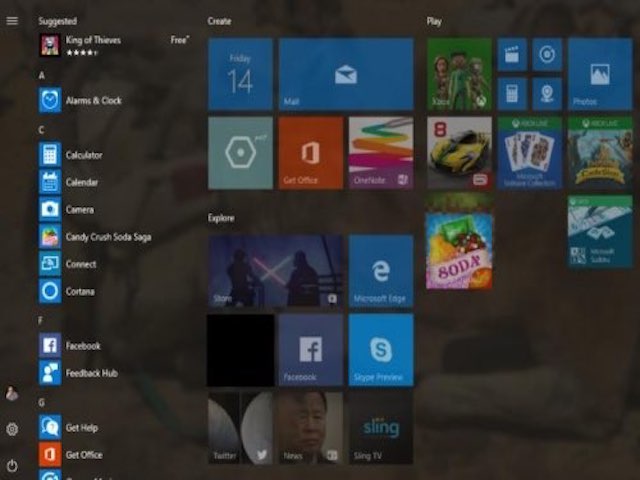This screenshot has width=640, height=480.
Task: Click the letter G section header
Action: pyautogui.click(x=41, y=403)
